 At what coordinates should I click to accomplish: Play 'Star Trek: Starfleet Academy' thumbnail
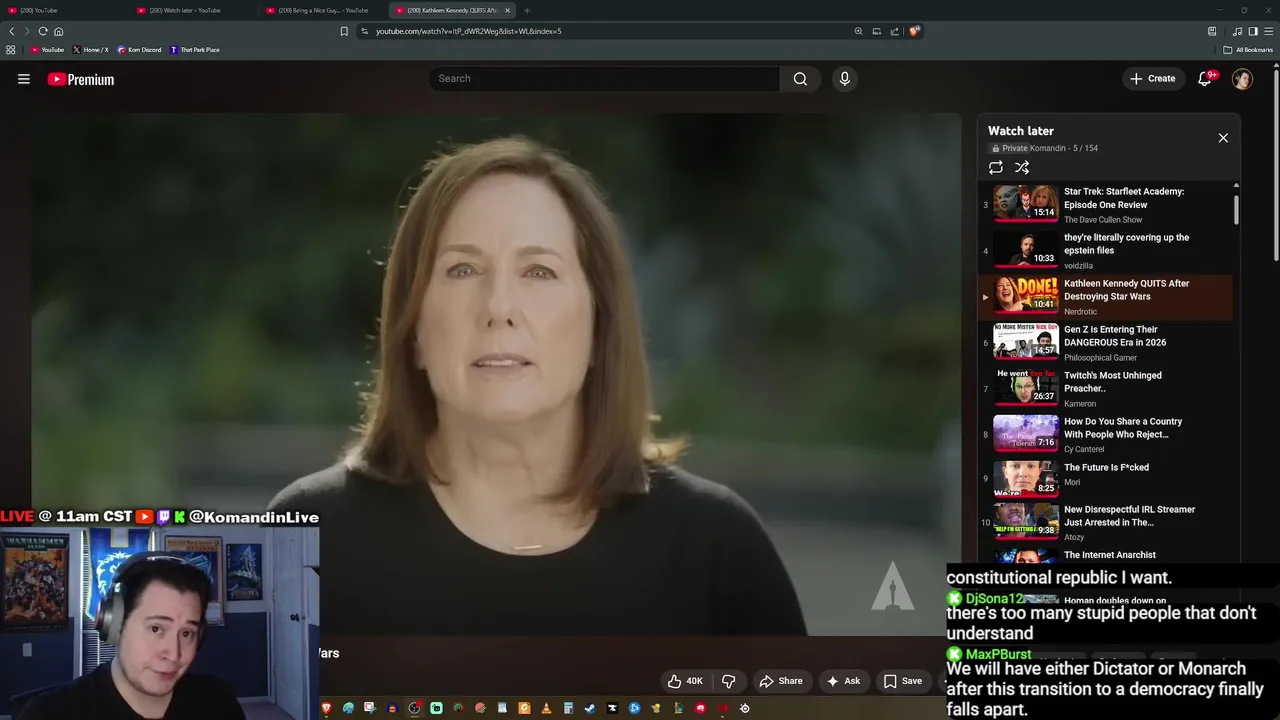[x=1025, y=203]
